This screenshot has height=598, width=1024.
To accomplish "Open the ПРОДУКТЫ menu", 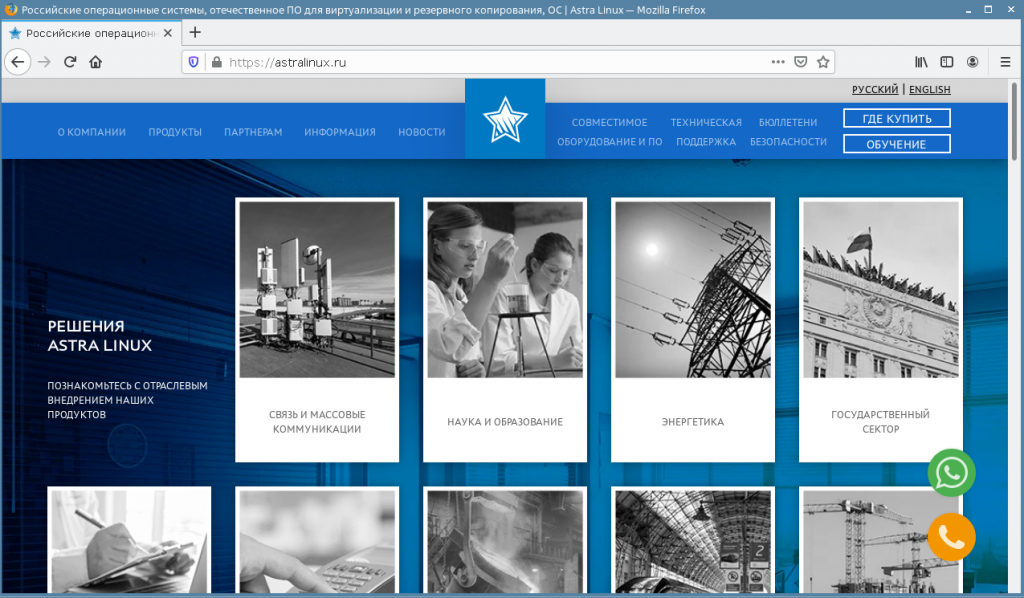I will pos(175,132).
